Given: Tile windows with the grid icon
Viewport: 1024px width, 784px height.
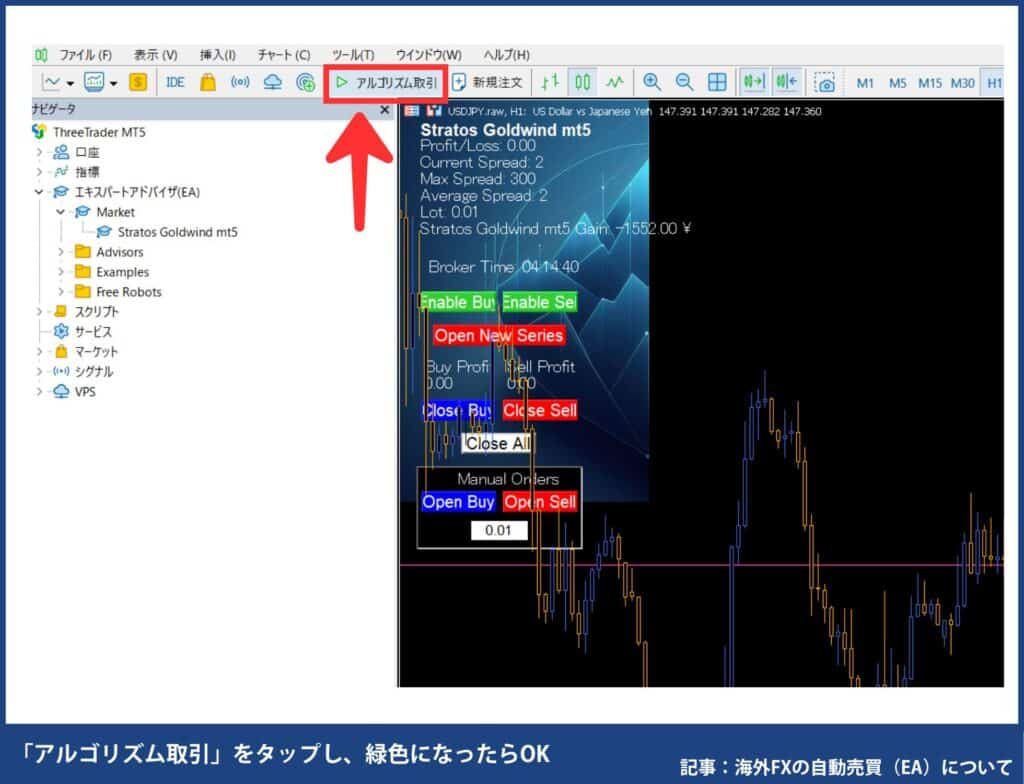Looking at the screenshot, I should [717, 82].
